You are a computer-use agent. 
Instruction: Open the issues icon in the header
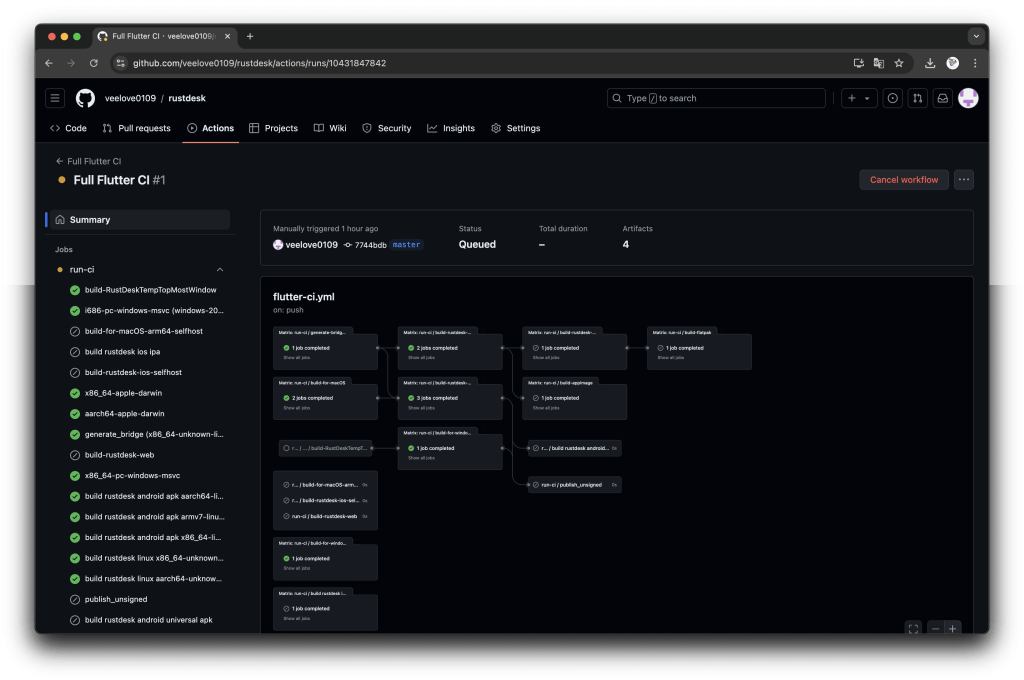coord(892,98)
